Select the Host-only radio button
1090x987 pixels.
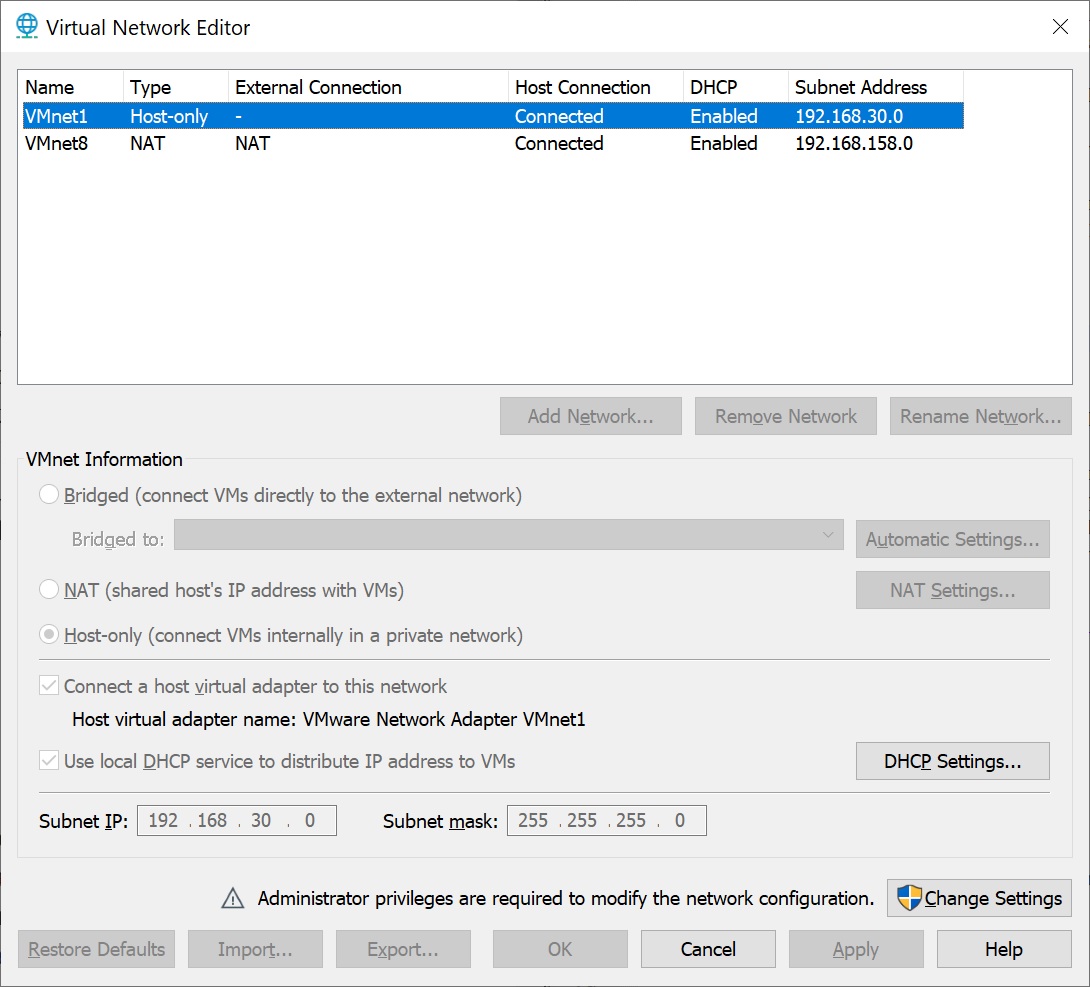(49, 635)
